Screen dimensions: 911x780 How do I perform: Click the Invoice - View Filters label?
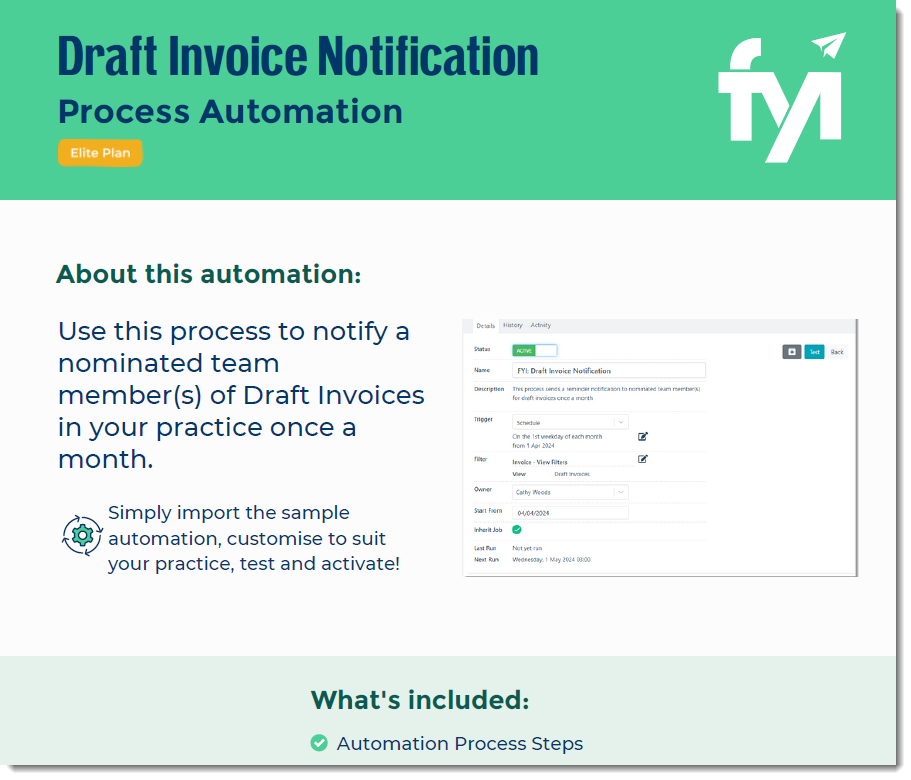[x=540, y=462]
